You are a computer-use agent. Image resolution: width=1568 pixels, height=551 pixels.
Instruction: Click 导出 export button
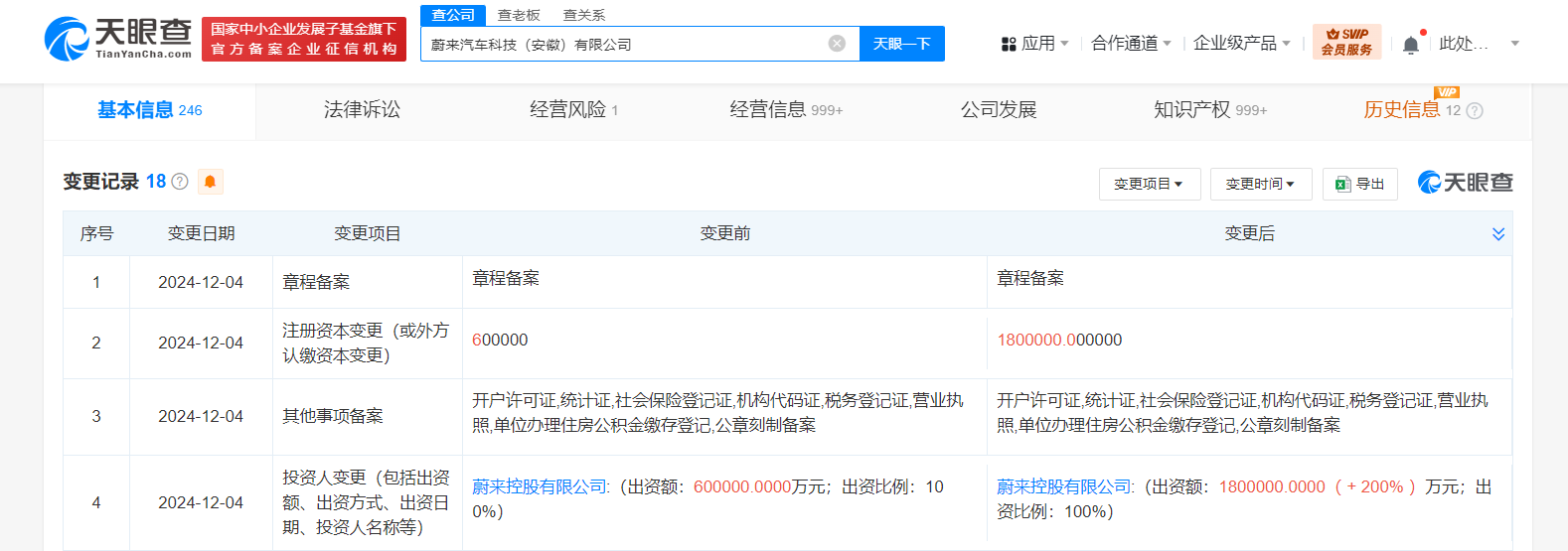1360,184
